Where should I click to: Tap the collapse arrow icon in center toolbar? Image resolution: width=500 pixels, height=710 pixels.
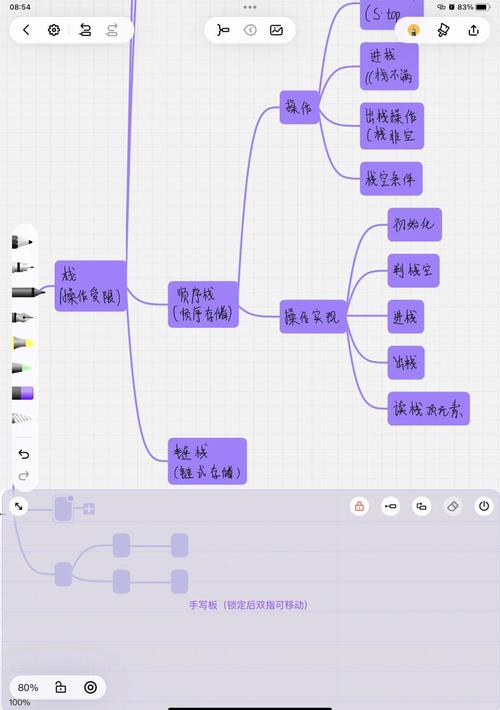click(x=250, y=30)
